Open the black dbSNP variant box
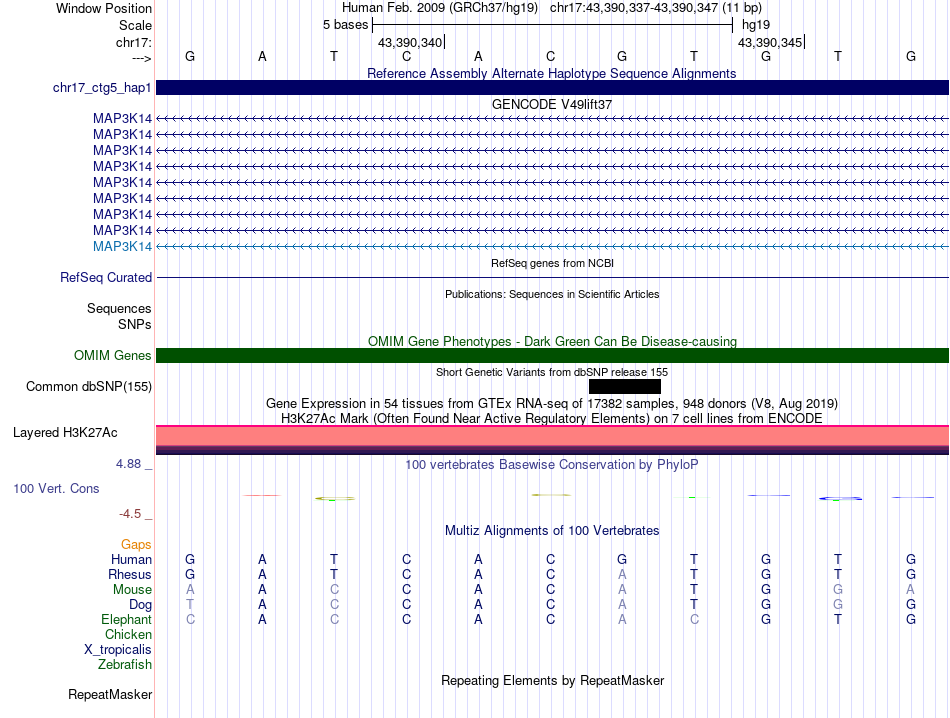The height and width of the screenshot is (718, 950). 625,386
